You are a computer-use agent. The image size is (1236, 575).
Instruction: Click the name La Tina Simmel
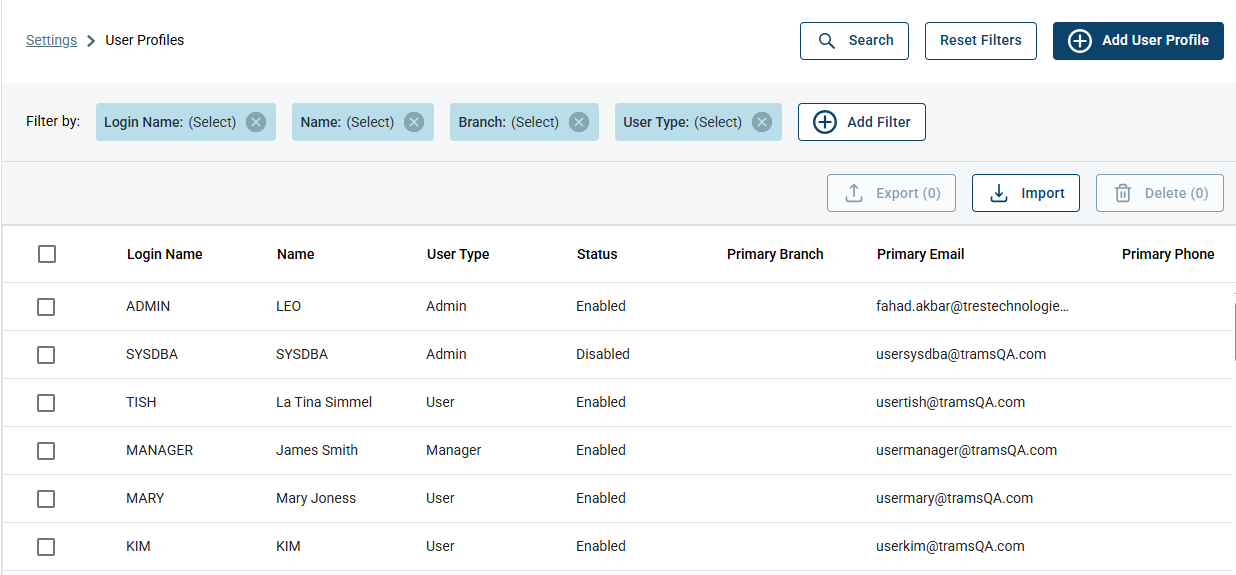pos(324,402)
